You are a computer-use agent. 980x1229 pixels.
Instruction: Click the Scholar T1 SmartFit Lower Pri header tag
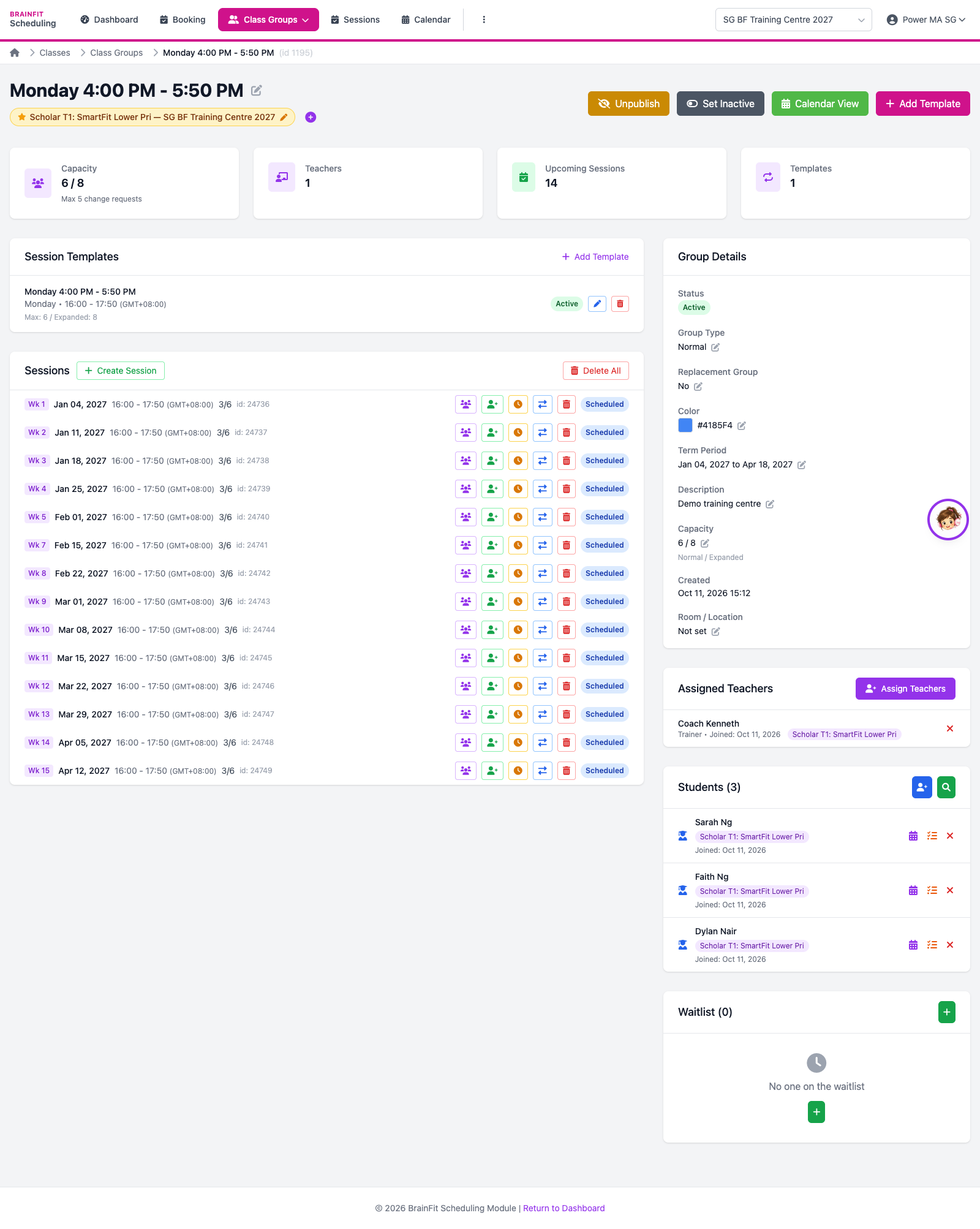pyautogui.click(x=152, y=117)
